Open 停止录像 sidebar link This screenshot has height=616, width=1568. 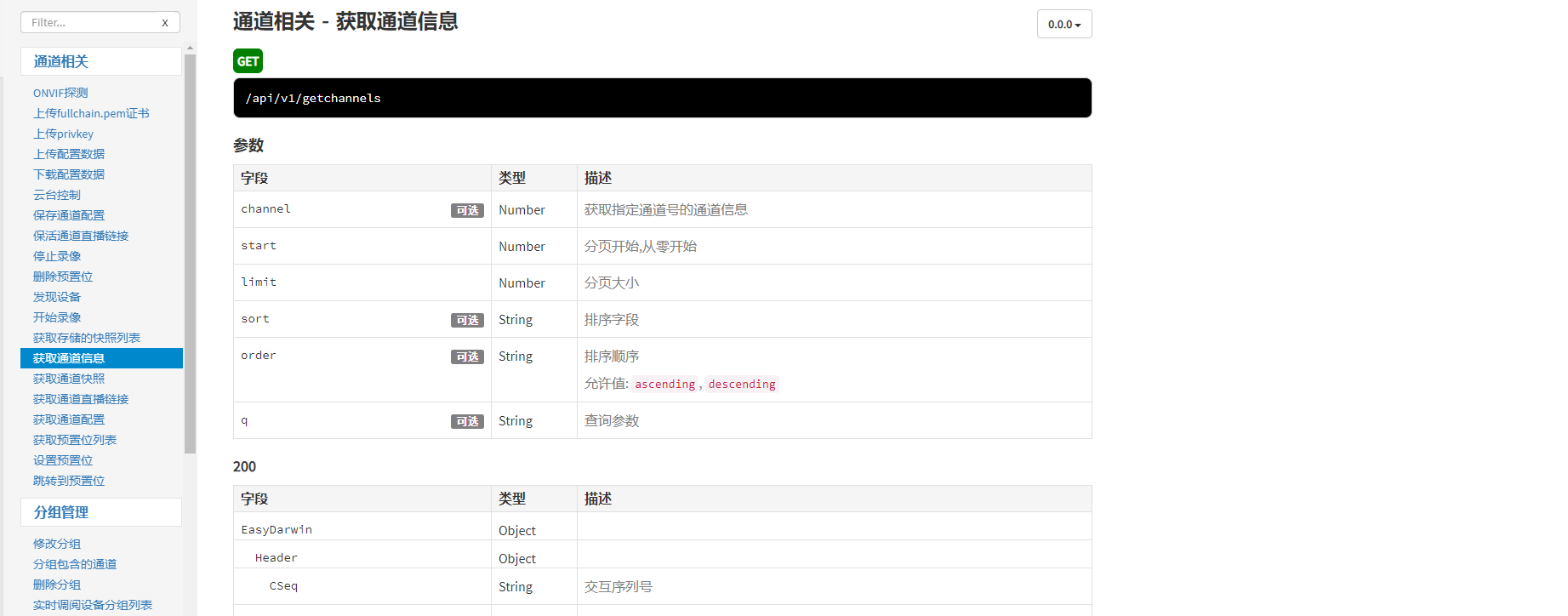57,256
